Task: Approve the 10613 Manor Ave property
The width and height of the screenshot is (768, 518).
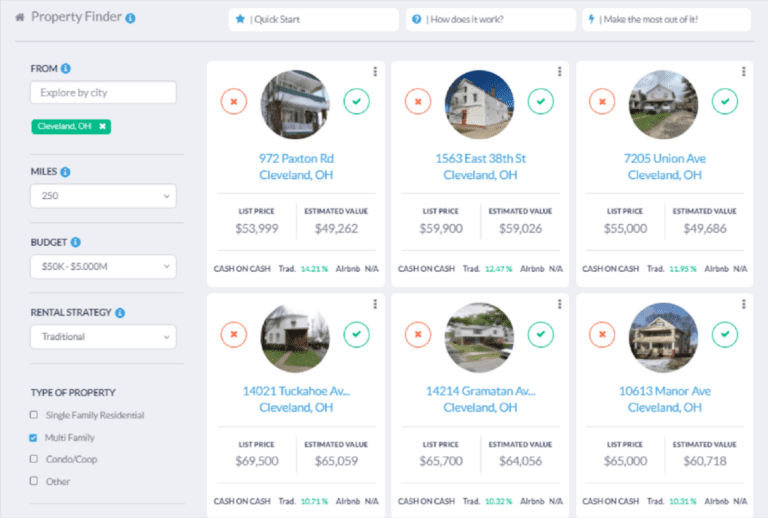Action: coord(725,333)
